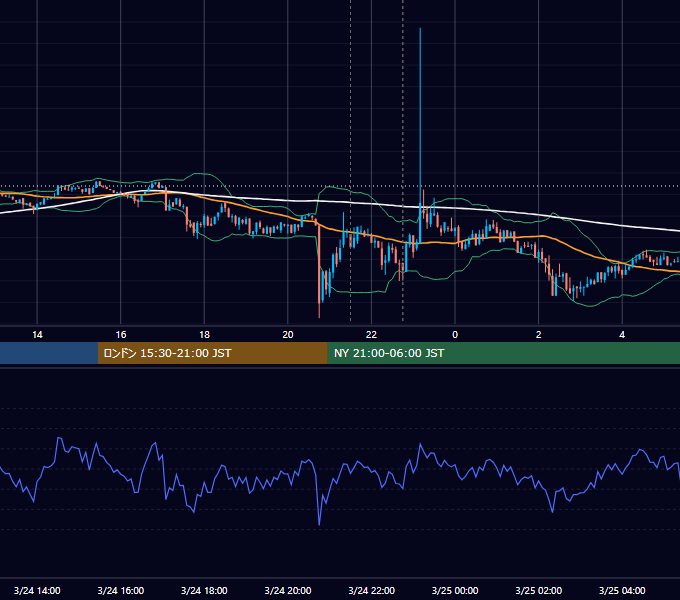Click the ロンドン 15:30-21:00 JST session bar

212,353
